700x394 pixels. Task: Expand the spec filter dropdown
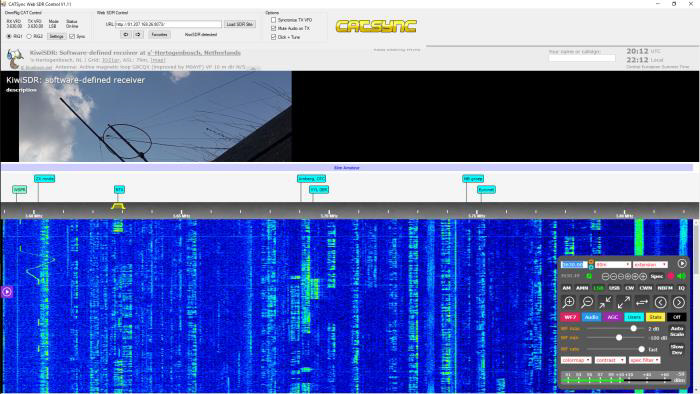(x=645, y=360)
